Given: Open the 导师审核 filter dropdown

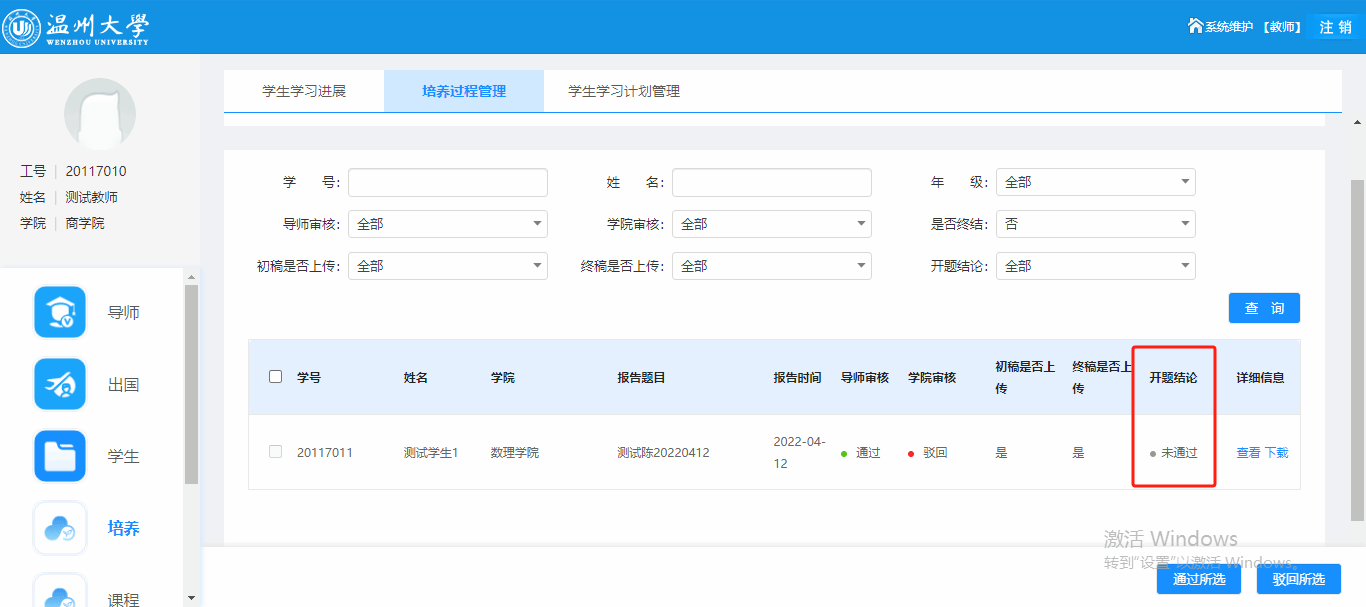Looking at the screenshot, I should pos(447,224).
